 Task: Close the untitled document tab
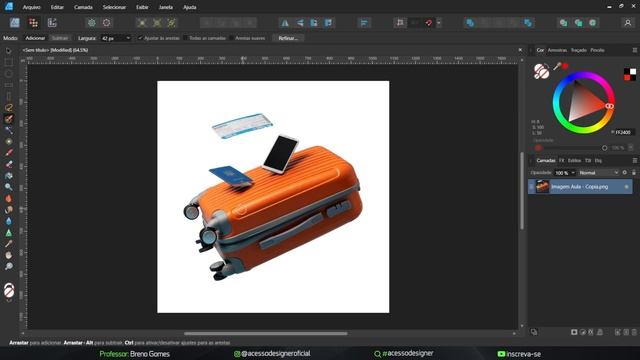520,50
